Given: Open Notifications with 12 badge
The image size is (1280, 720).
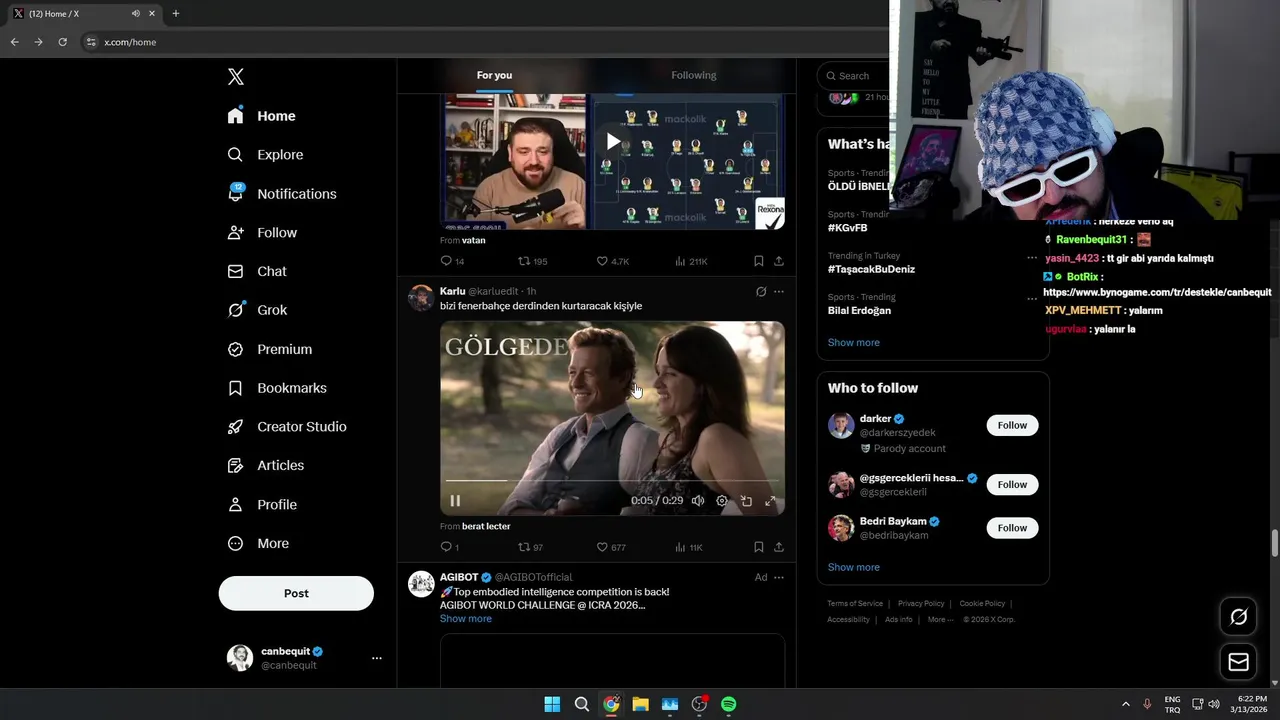Looking at the screenshot, I should tap(282, 194).
